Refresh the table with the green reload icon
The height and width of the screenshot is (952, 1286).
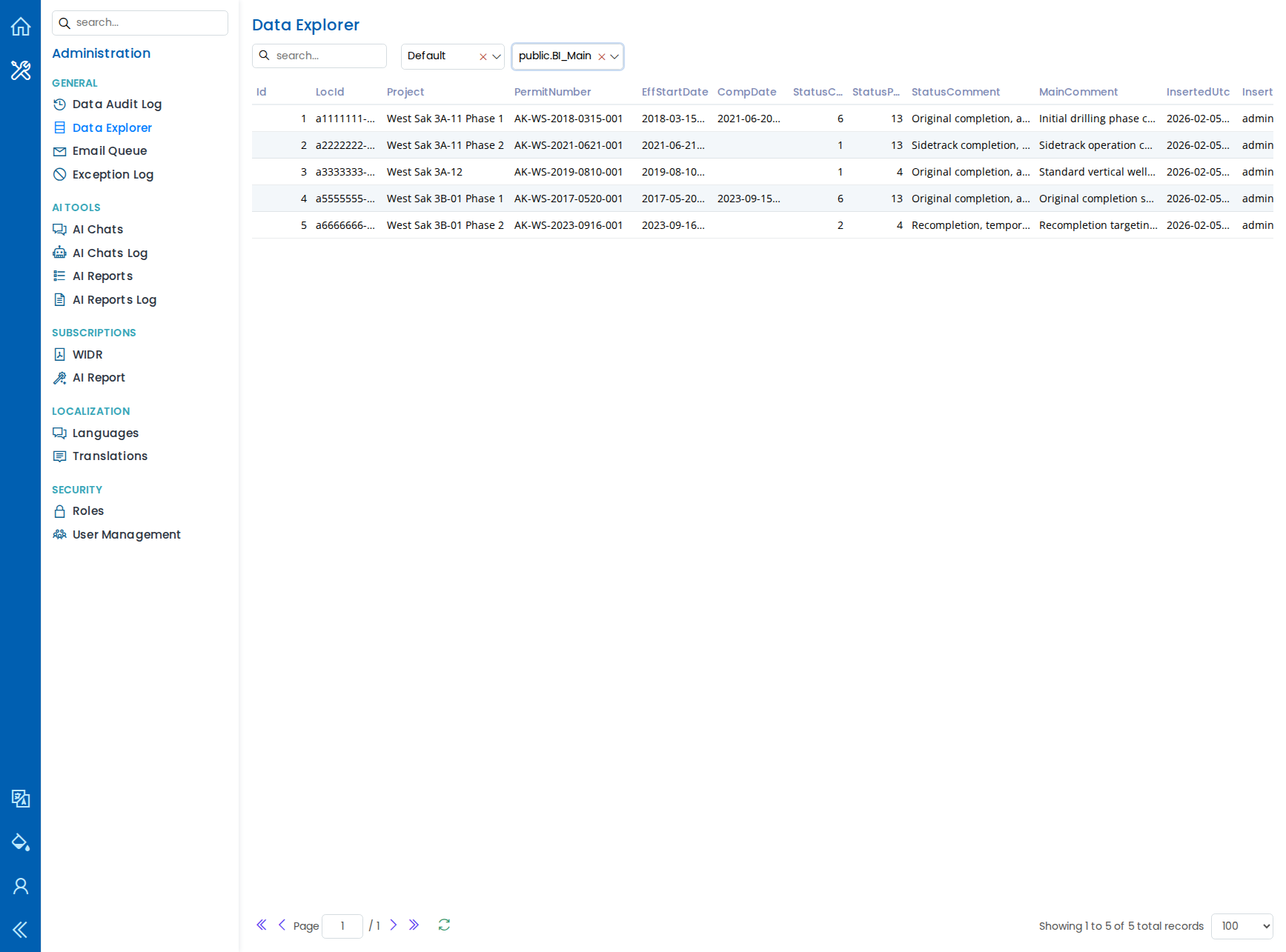(x=444, y=925)
